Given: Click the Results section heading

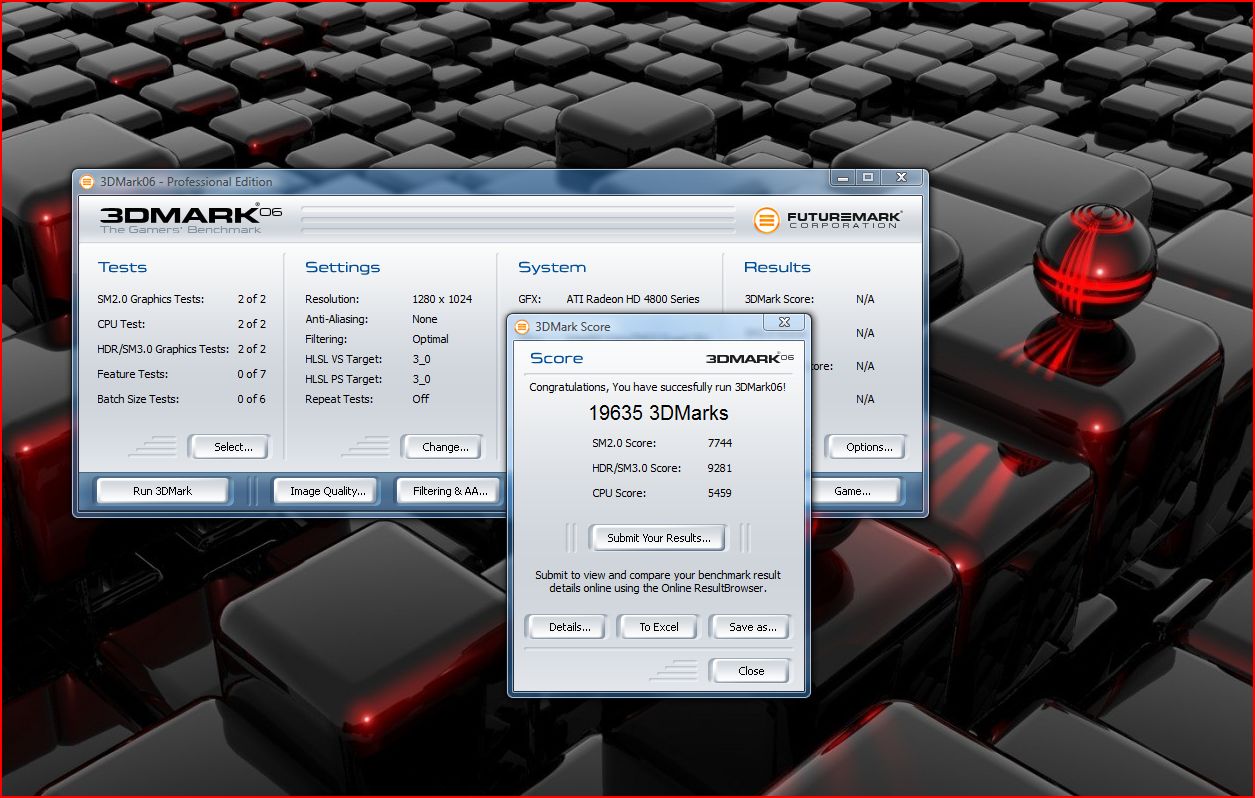Looking at the screenshot, I should (777, 267).
